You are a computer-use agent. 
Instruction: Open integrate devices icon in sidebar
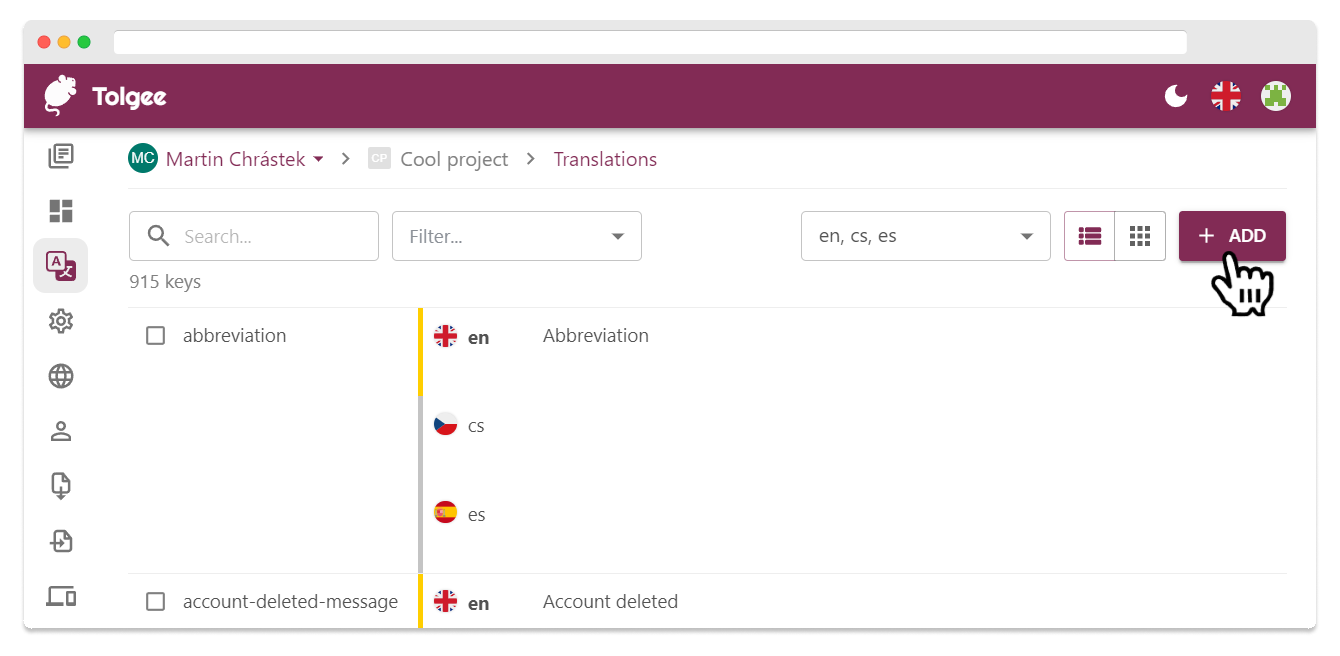(x=61, y=596)
